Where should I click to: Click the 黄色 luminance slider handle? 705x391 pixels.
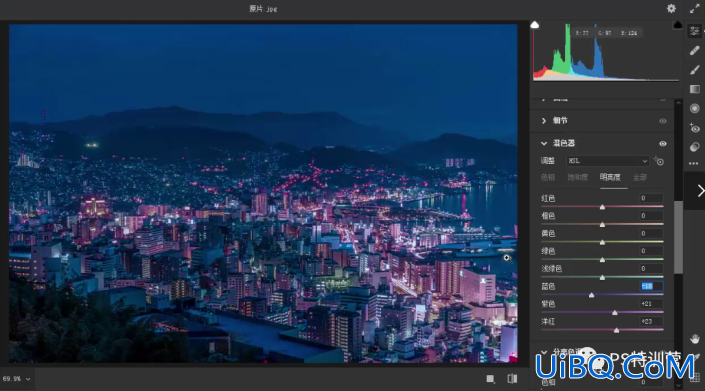point(602,242)
